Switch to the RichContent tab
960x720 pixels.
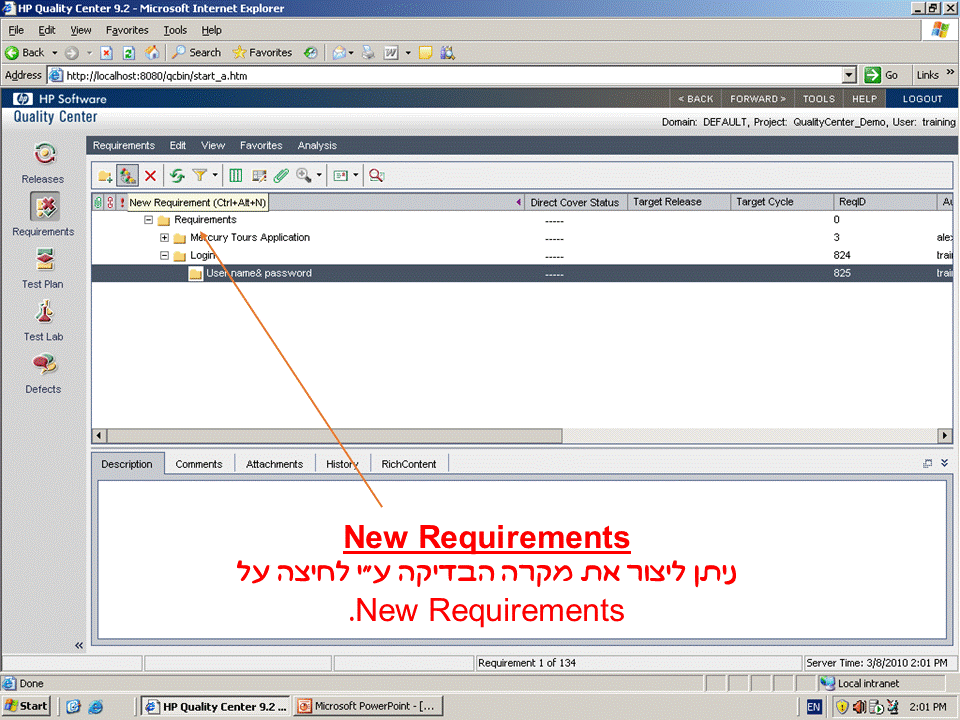click(409, 464)
